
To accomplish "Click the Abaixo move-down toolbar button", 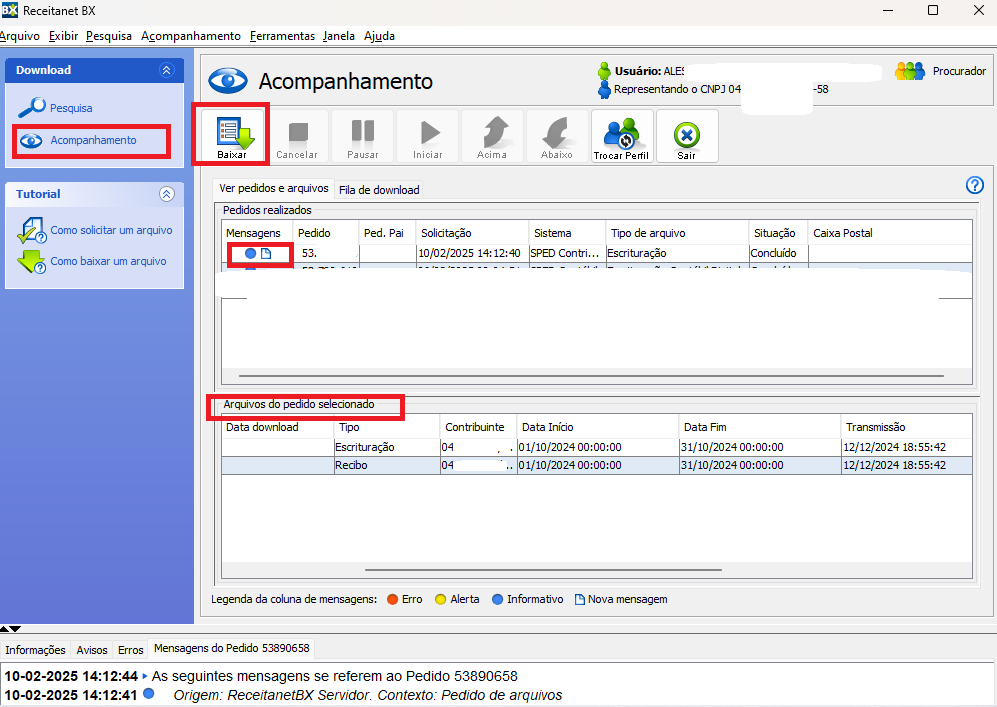I will coord(557,135).
